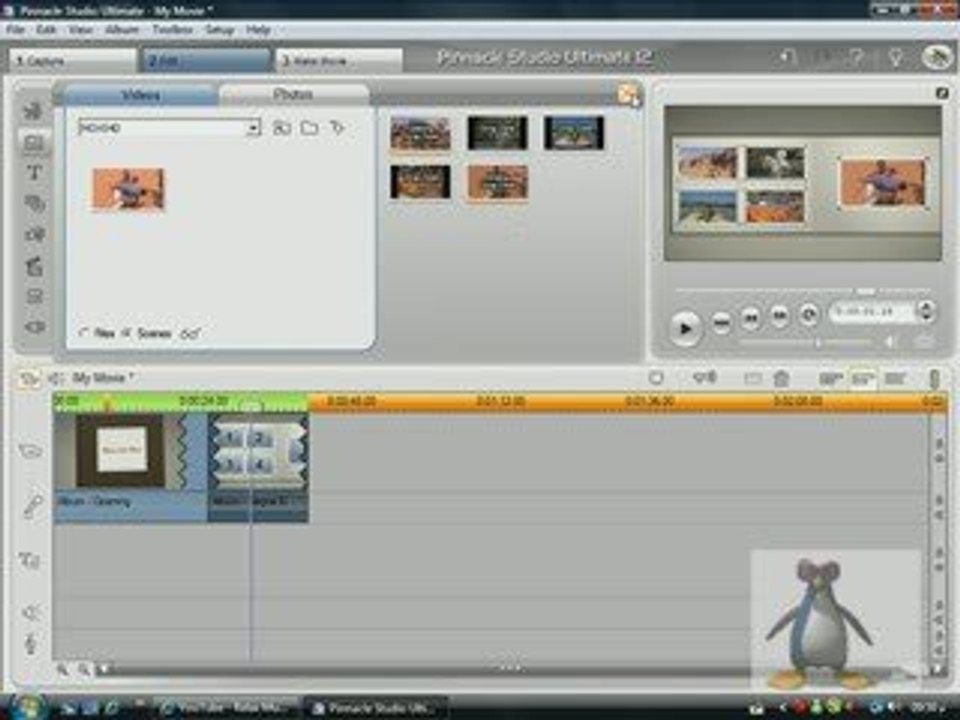Select the Album Opening clip on timeline
960x720 pixels.
[130, 468]
